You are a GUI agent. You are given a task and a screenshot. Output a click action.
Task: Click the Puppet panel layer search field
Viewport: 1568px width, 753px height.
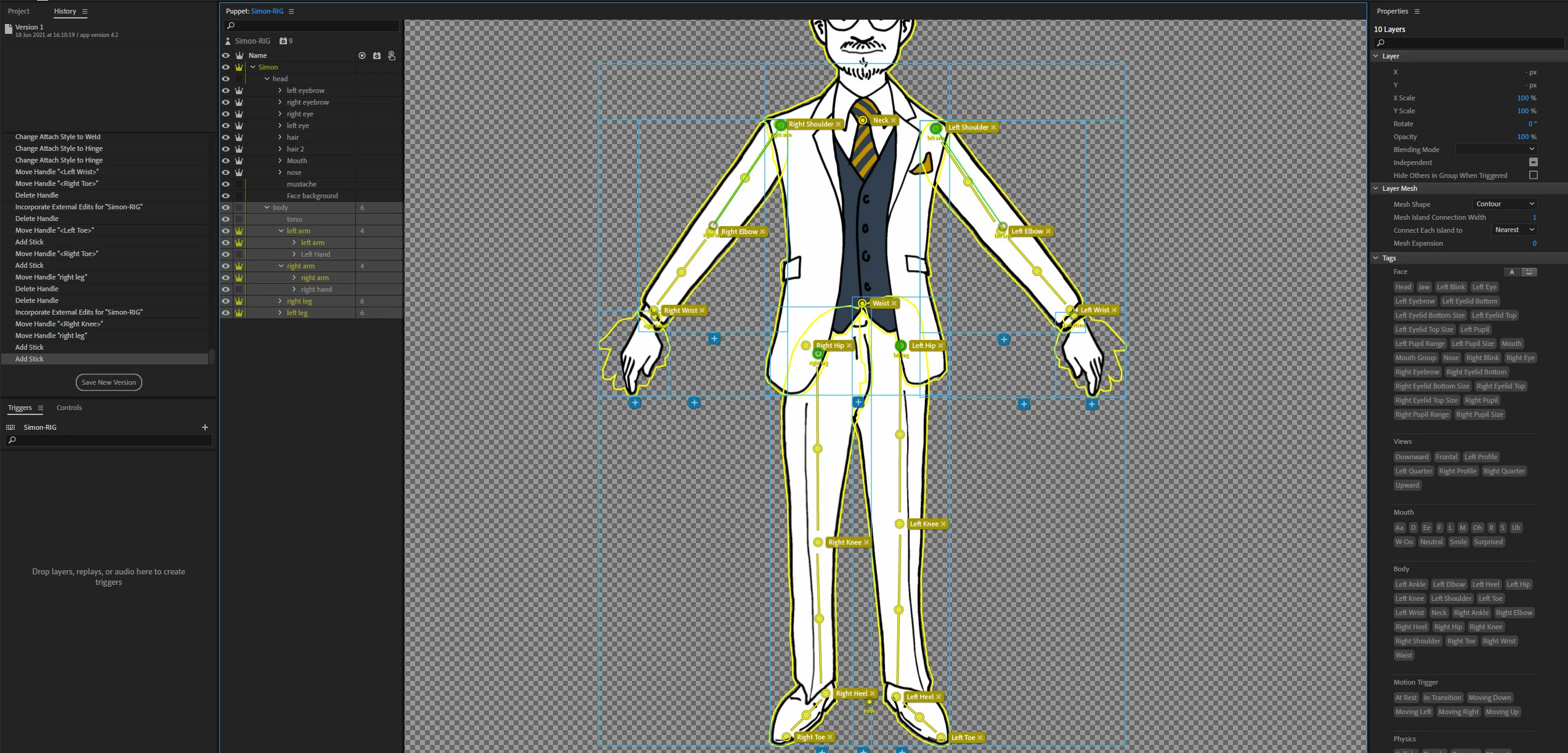pyautogui.click(x=313, y=26)
